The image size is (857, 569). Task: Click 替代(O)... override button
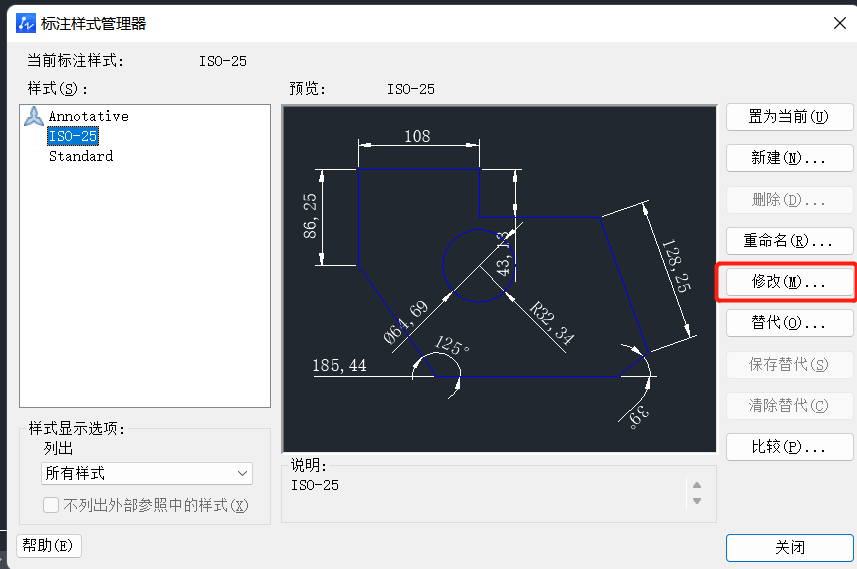tap(789, 323)
